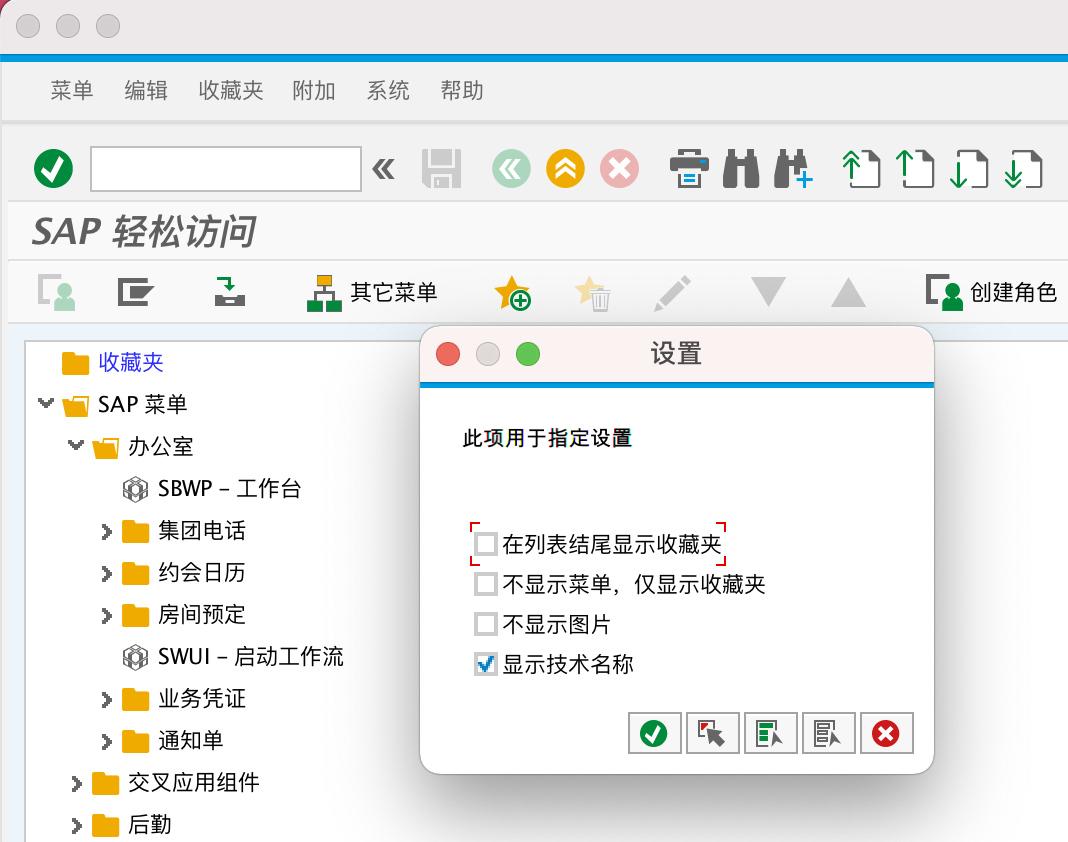Image resolution: width=1068 pixels, height=842 pixels.
Task: Go to Next Page icon
Action: (x=969, y=168)
